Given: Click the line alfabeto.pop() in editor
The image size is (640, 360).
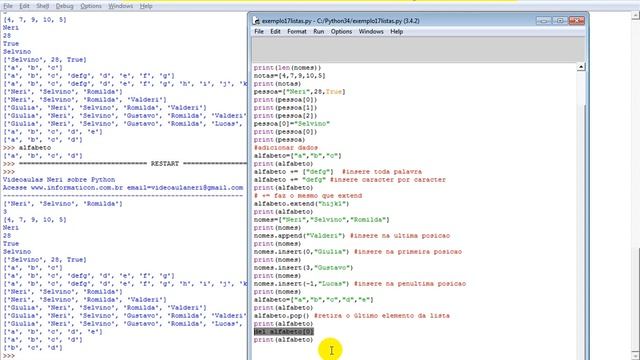Looking at the screenshot, I should (x=282, y=316).
